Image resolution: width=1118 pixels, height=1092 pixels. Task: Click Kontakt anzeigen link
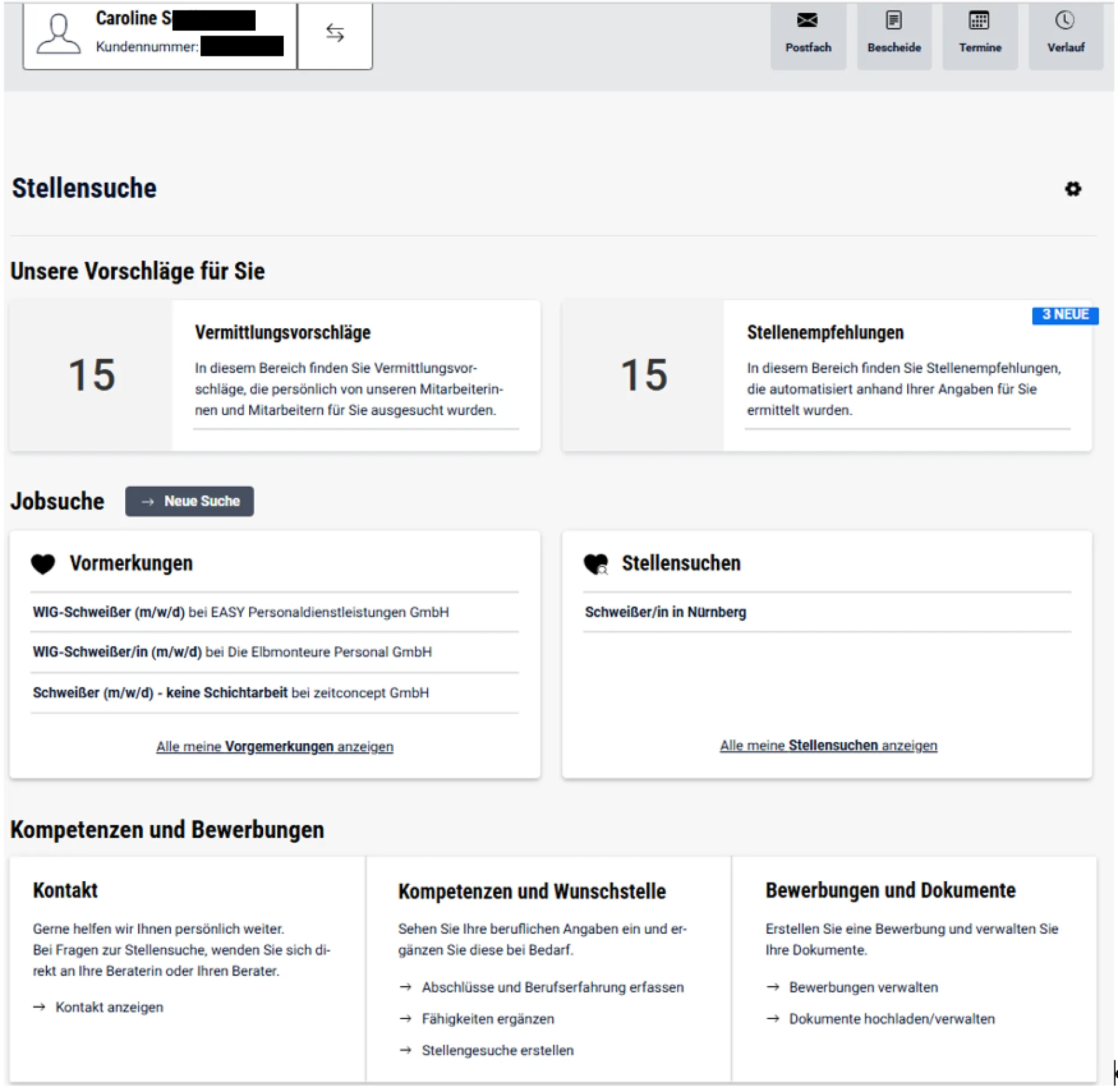pos(109,1007)
